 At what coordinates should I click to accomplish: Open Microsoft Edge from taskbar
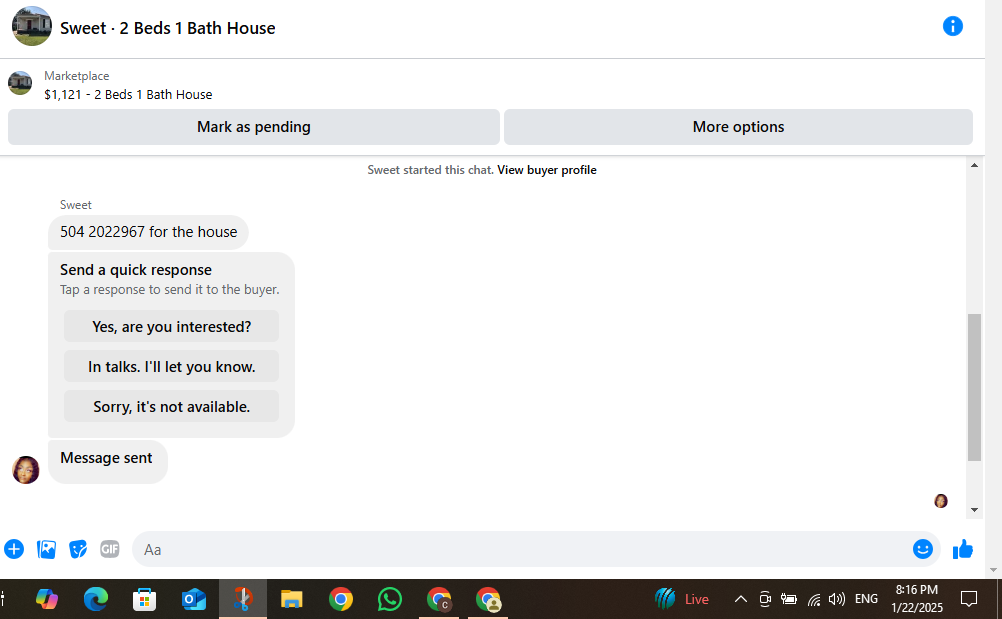tap(96, 599)
